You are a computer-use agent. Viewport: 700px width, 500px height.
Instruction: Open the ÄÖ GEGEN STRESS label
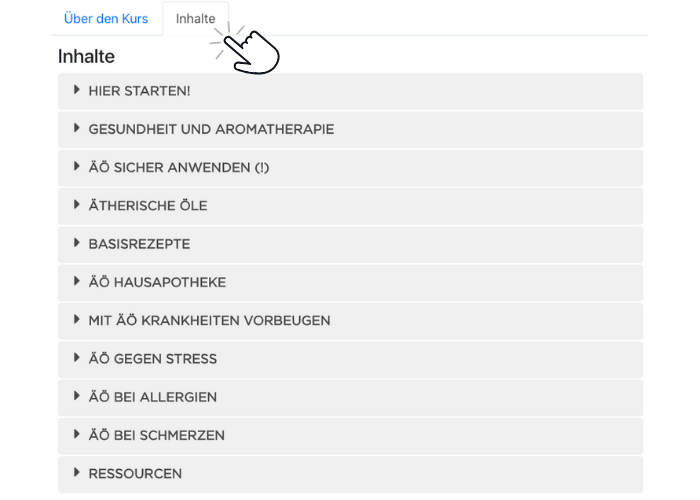coord(152,359)
